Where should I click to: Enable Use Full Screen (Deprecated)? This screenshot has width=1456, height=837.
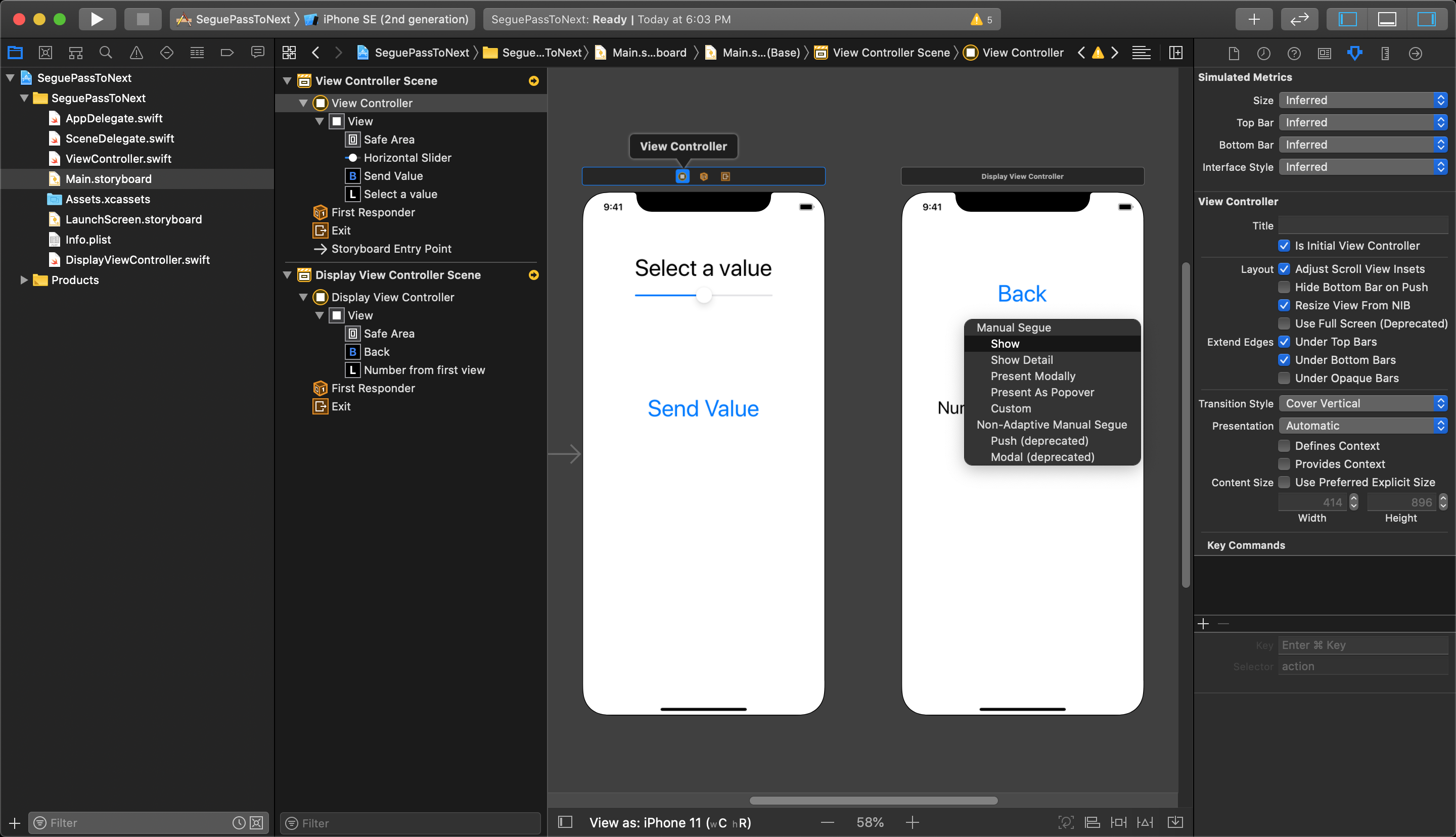point(1284,323)
